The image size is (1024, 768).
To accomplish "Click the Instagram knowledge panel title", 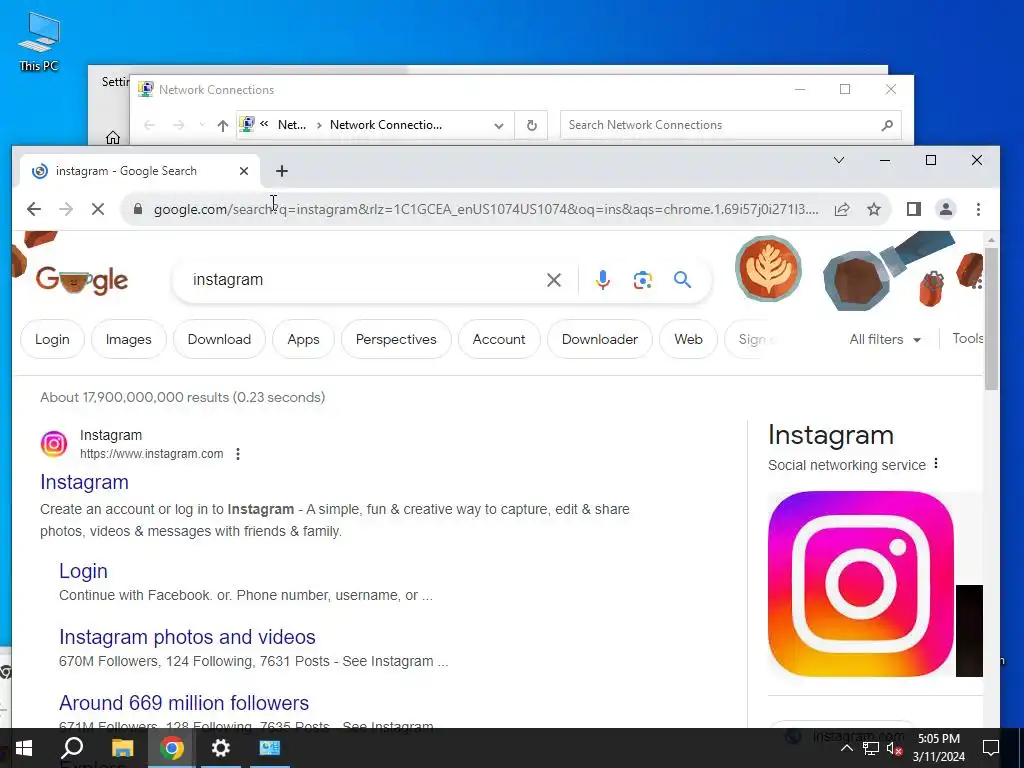I will pyautogui.click(x=831, y=435).
